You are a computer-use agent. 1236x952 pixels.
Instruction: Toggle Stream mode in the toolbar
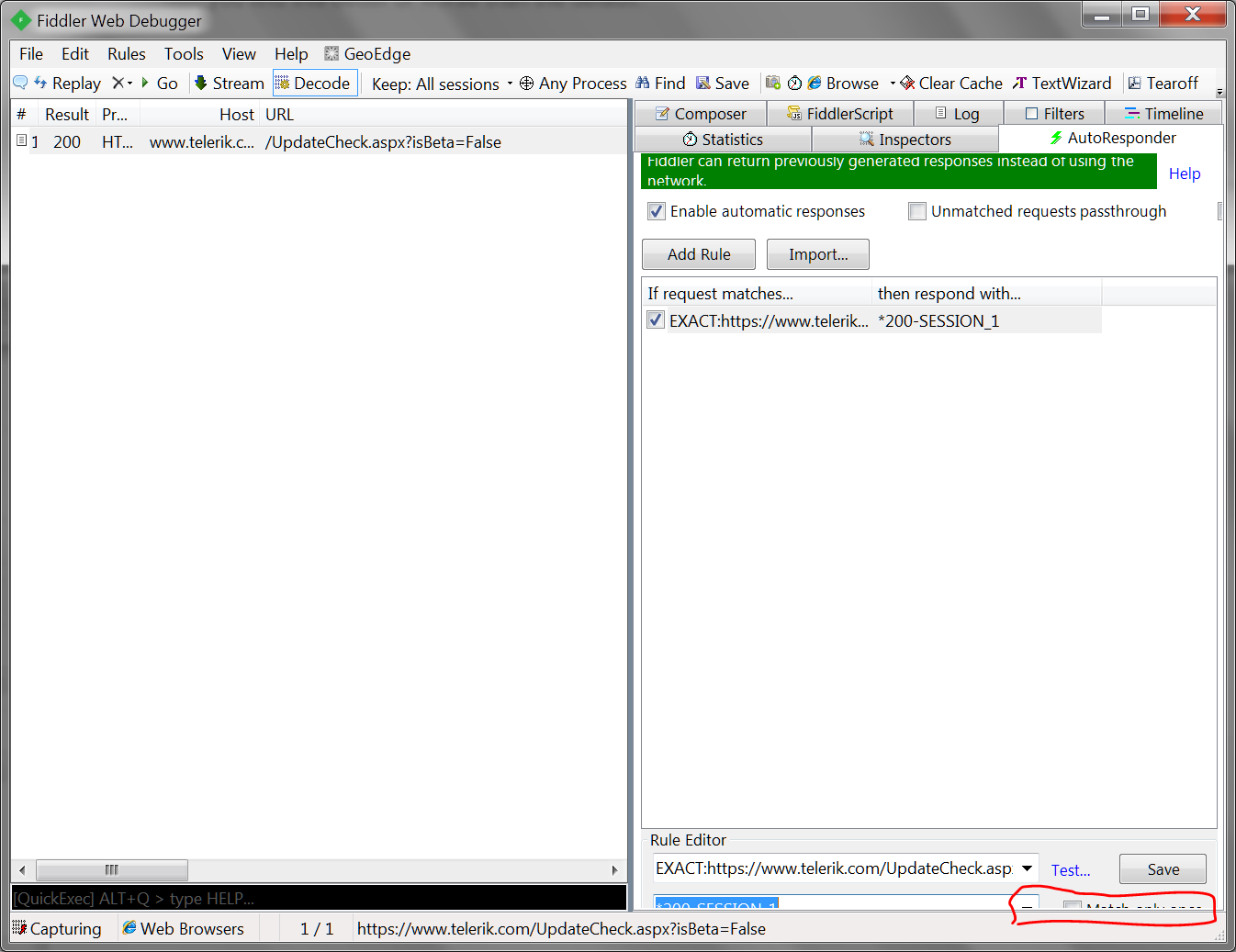pyautogui.click(x=229, y=83)
